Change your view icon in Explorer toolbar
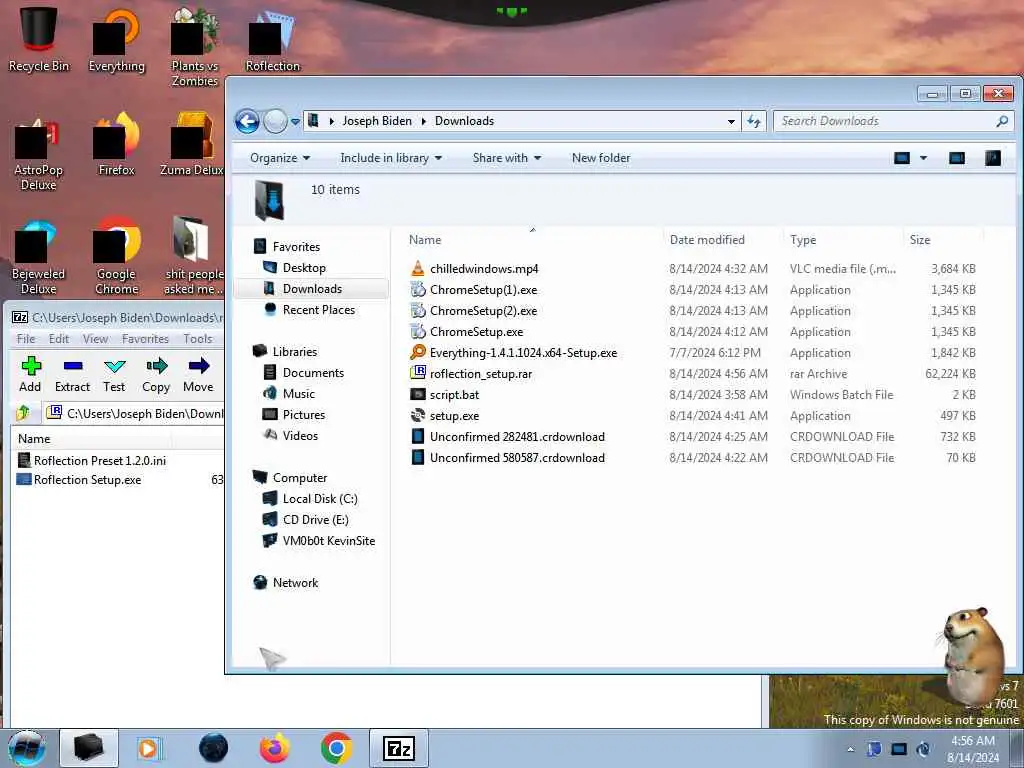Screen dimensions: 1024x768 pyautogui.click(x=902, y=158)
